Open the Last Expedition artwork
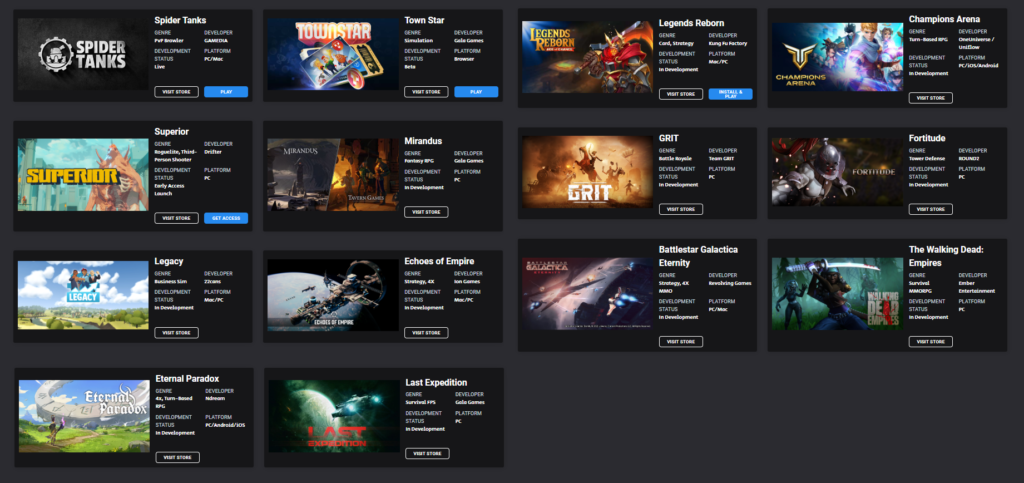Screen dimensions: 1024x483 (x=334, y=416)
